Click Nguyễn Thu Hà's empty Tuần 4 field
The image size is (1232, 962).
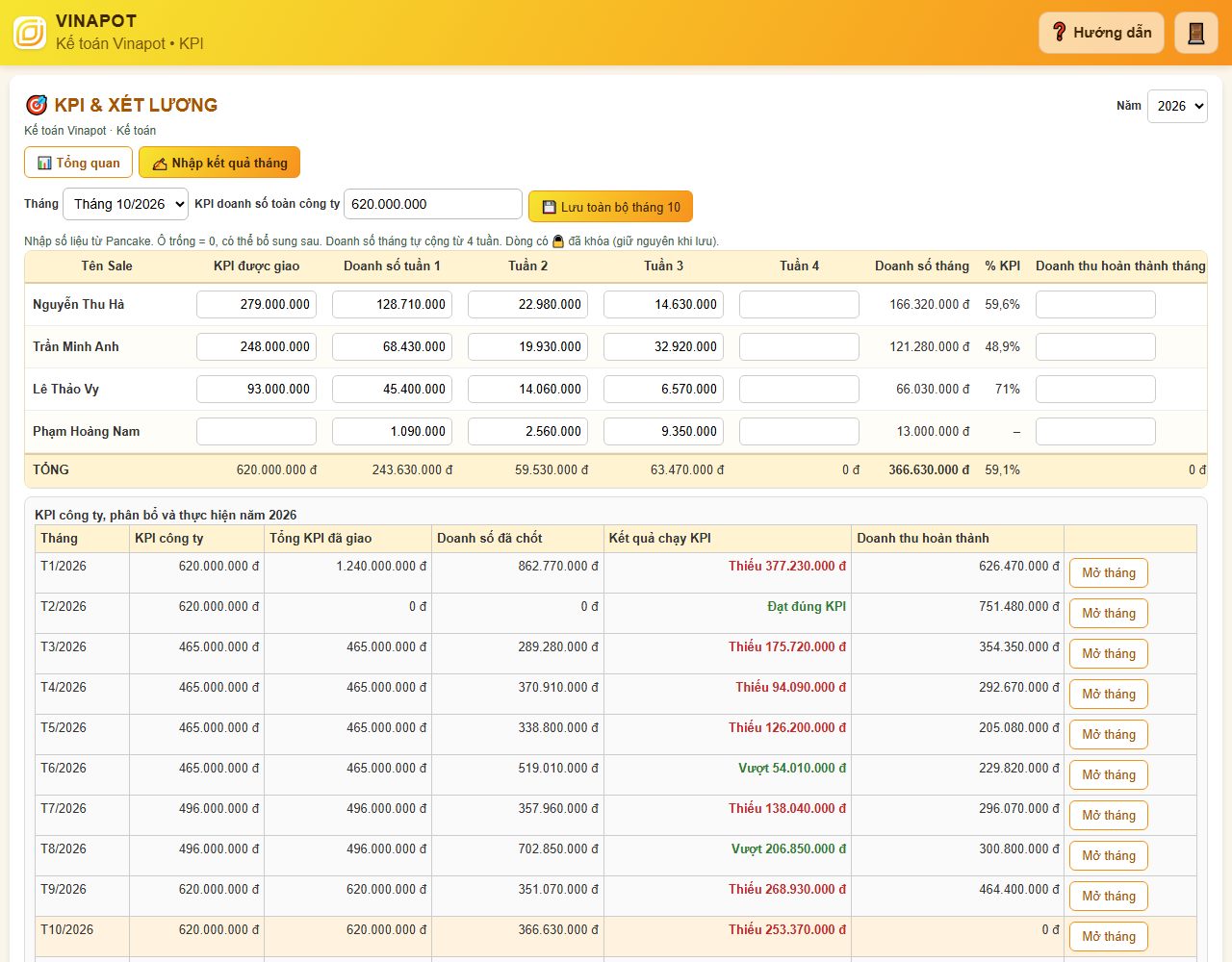click(799, 304)
